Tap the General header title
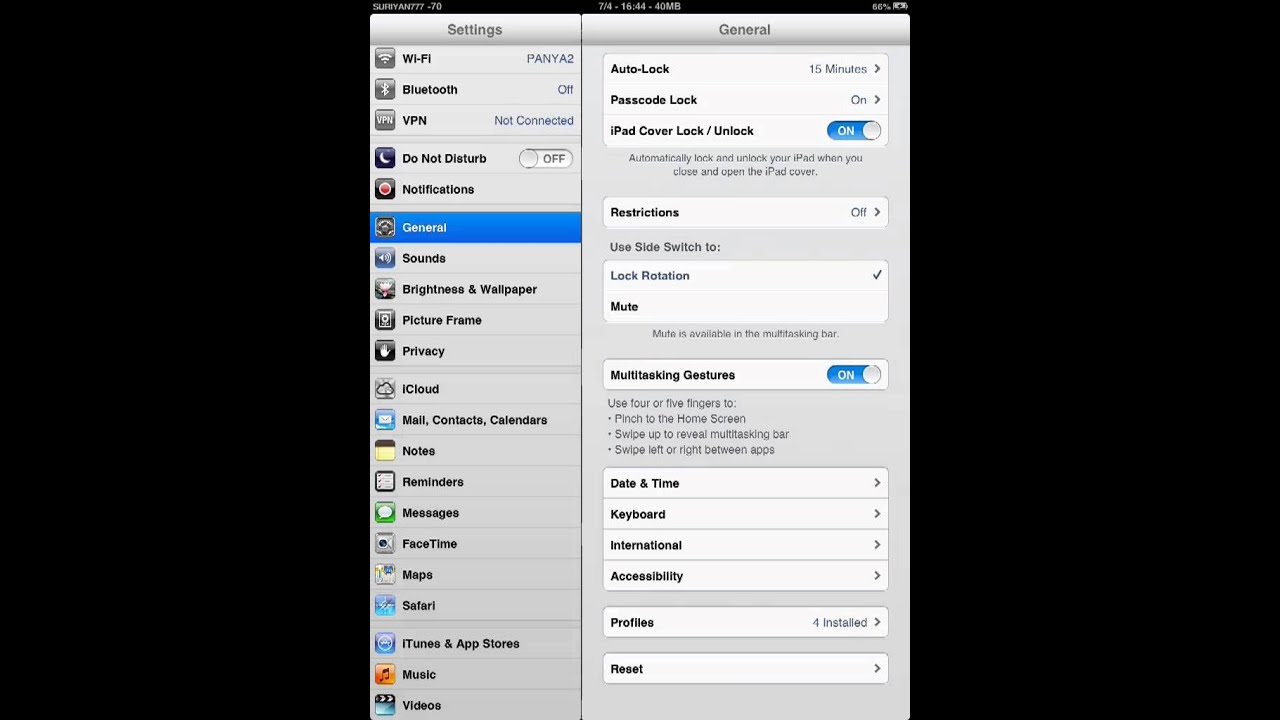The image size is (1280, 720). point(745,30)
